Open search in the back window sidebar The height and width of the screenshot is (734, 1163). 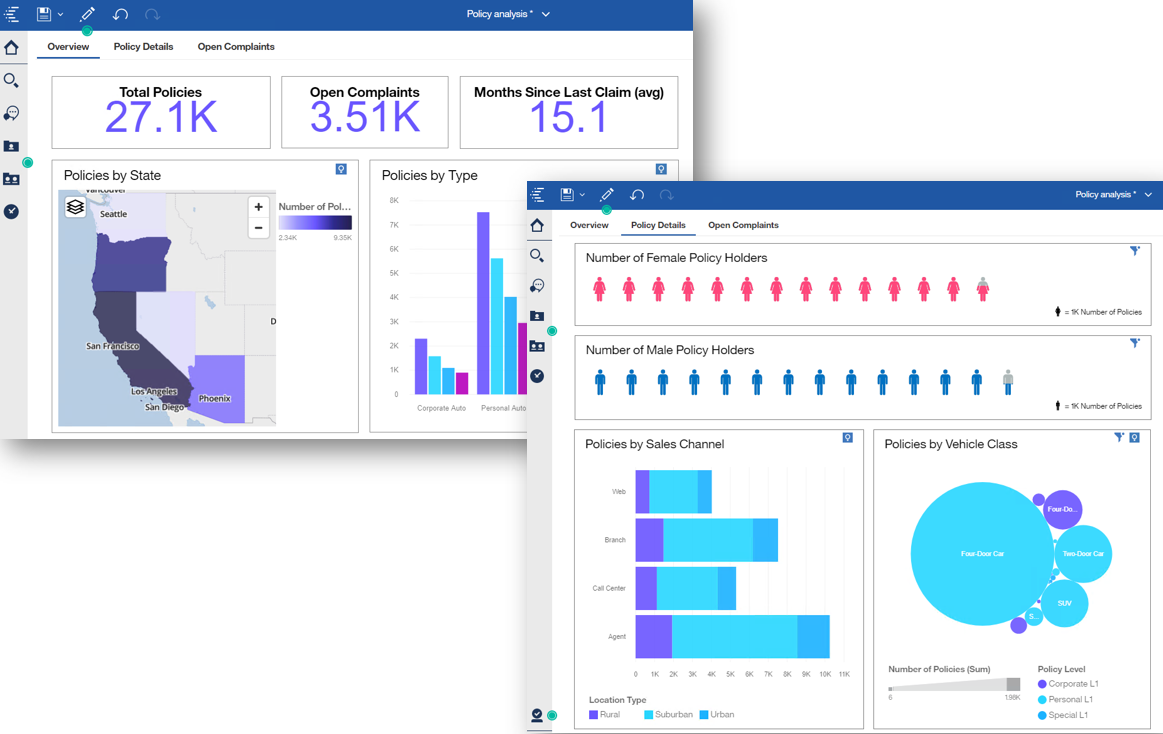point(11,80)
